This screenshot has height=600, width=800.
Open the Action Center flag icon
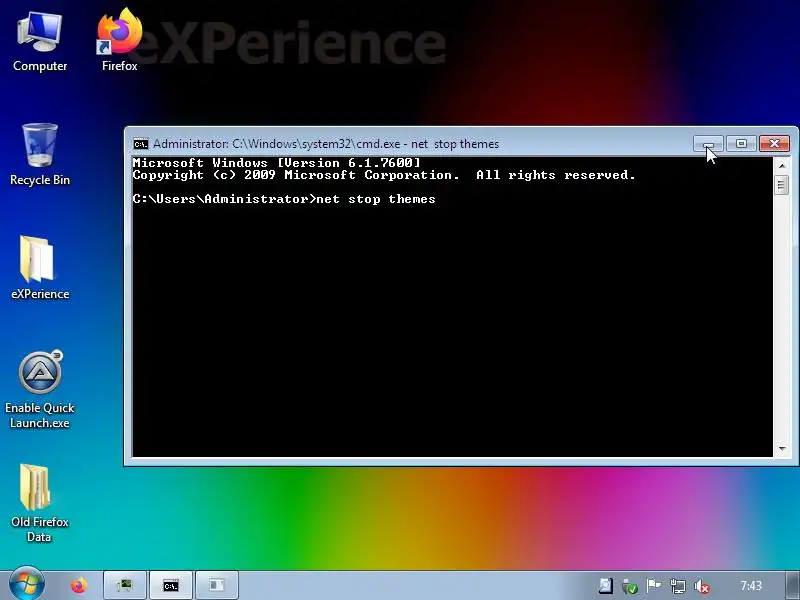pos(654,585)
